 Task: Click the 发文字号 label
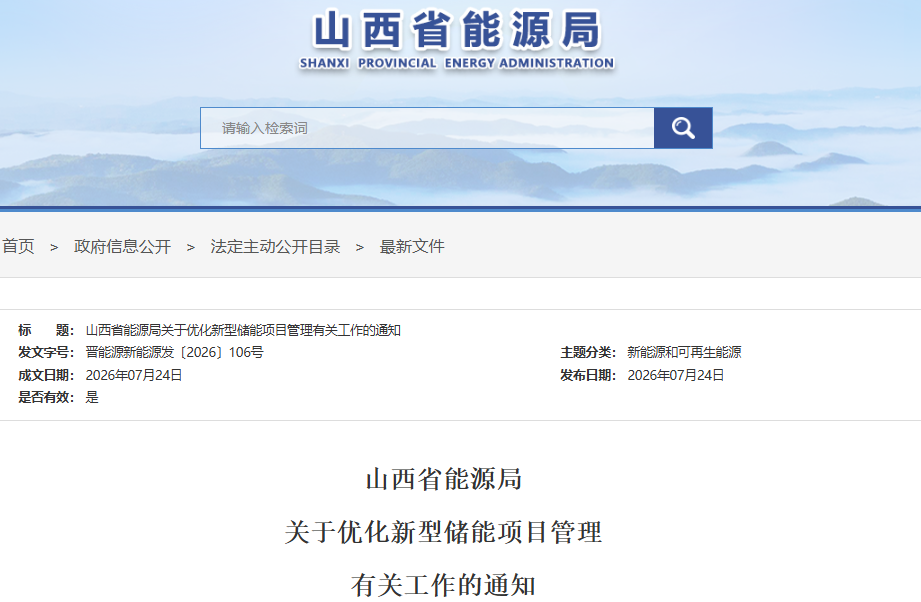46,352
